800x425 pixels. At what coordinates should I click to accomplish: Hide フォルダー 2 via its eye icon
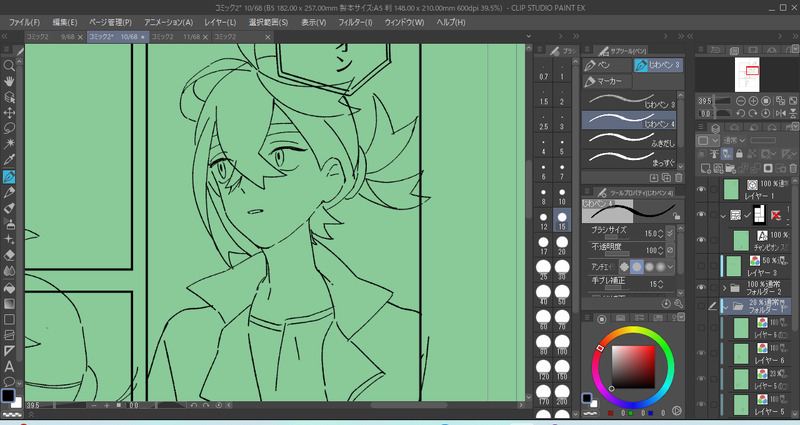tap(701, 288)
